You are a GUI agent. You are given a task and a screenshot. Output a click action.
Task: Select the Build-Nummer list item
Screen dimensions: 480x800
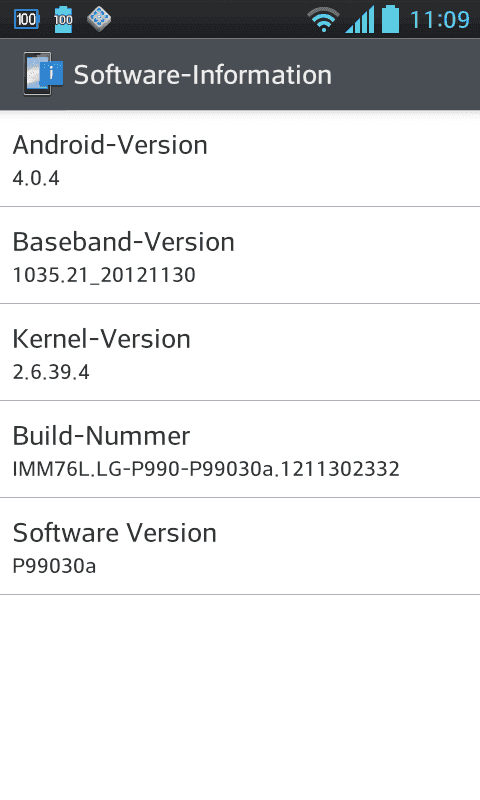pyautogui.click(x=240, y=449)
